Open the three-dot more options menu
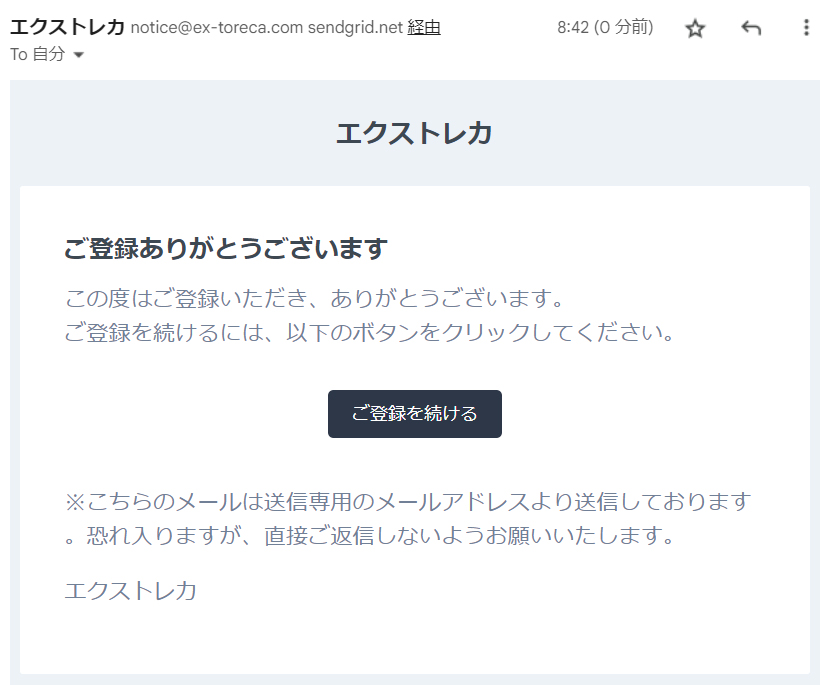 pos(806,28)
